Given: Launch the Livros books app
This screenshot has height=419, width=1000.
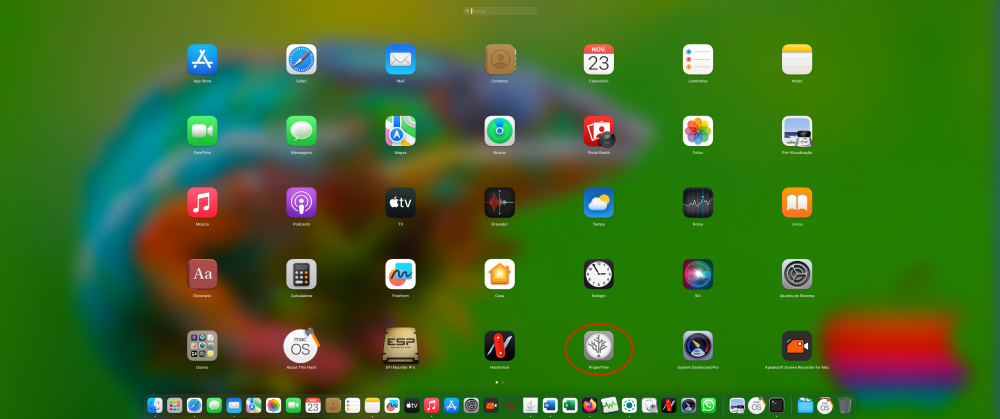Looking at the screenshot, I should pos(797,203).
